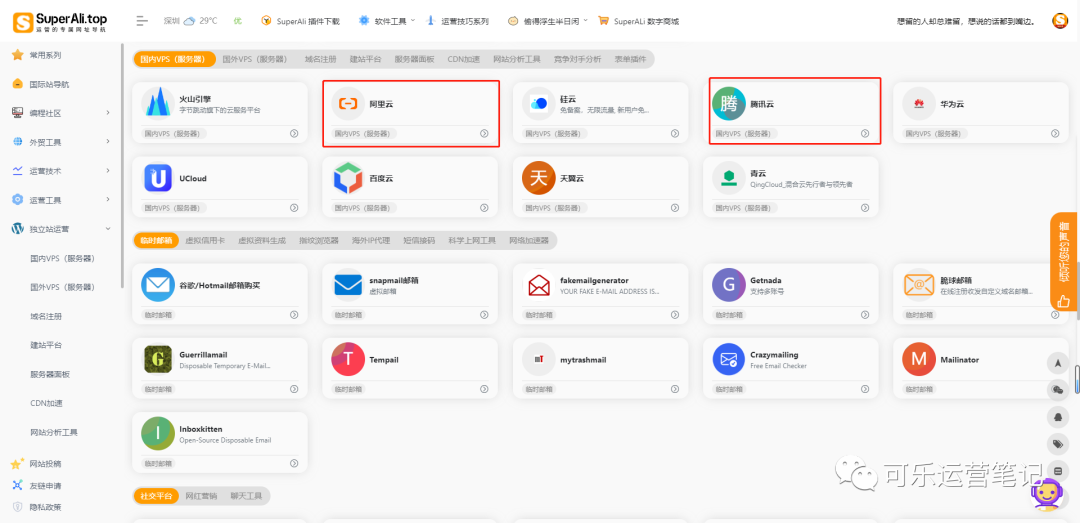Click the WeChat floating icon
This screenshot has width=1080, height=523.
(x=1058, y=389)
